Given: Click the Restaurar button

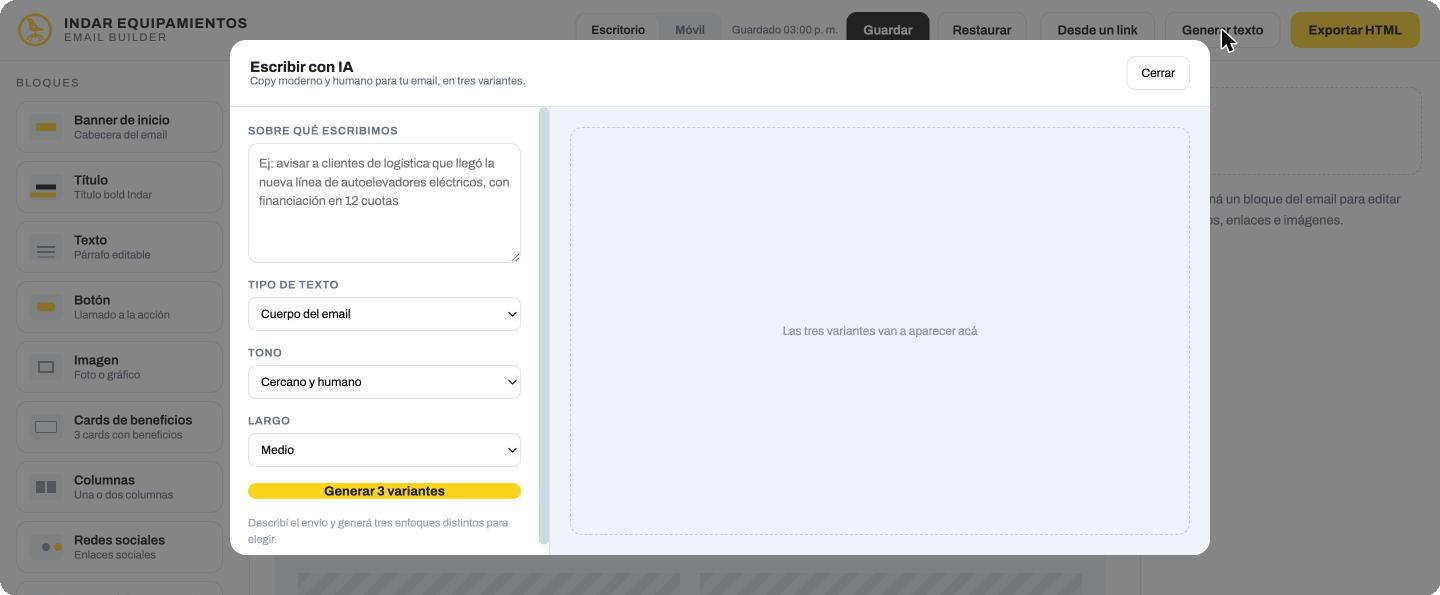Looking at the screenshot, I should coord(981,30).
